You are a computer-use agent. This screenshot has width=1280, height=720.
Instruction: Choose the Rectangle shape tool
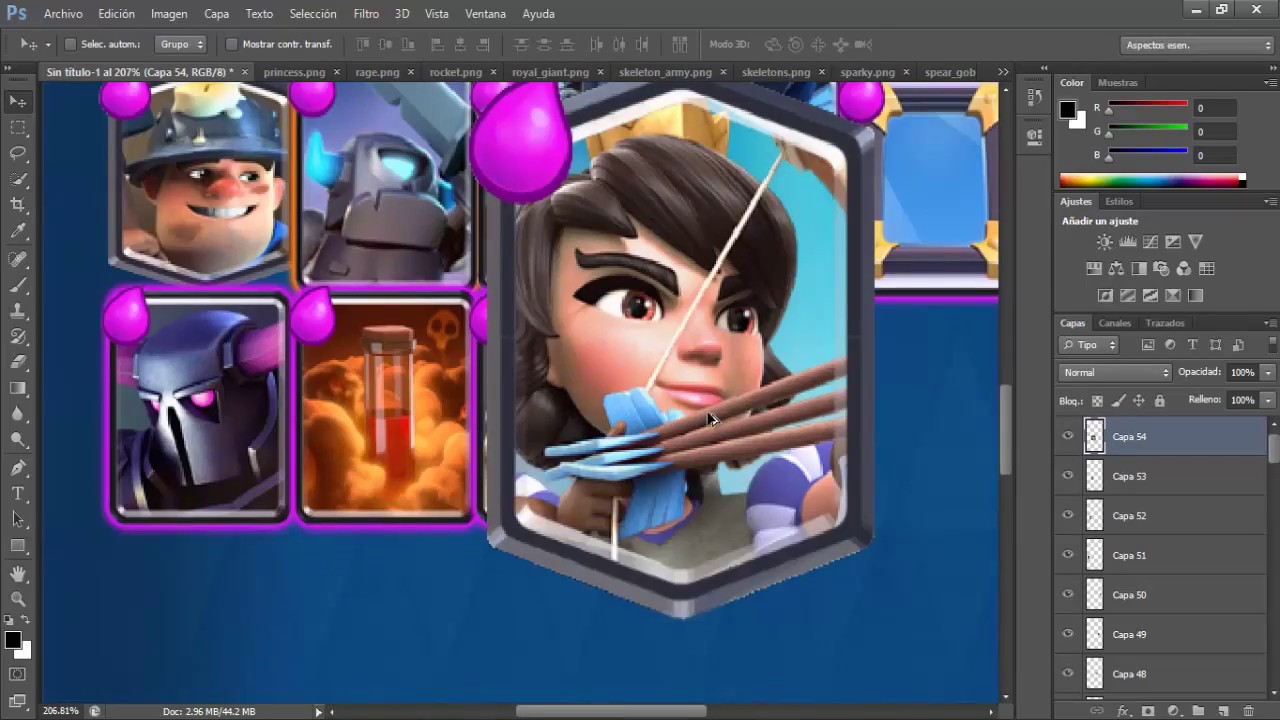18,545
